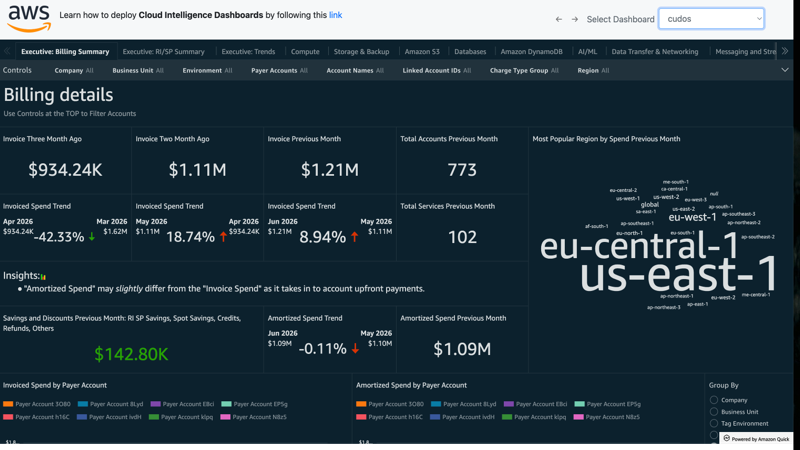Click the $934.24K Invoice Three Month Ago value
800x450 pixels.
[65, 170]
